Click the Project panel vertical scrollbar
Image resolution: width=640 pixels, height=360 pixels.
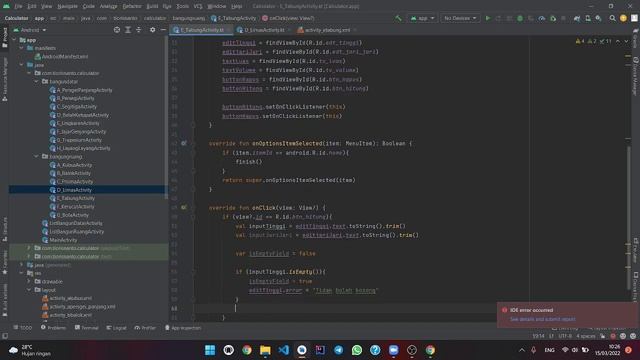[166, 118]
